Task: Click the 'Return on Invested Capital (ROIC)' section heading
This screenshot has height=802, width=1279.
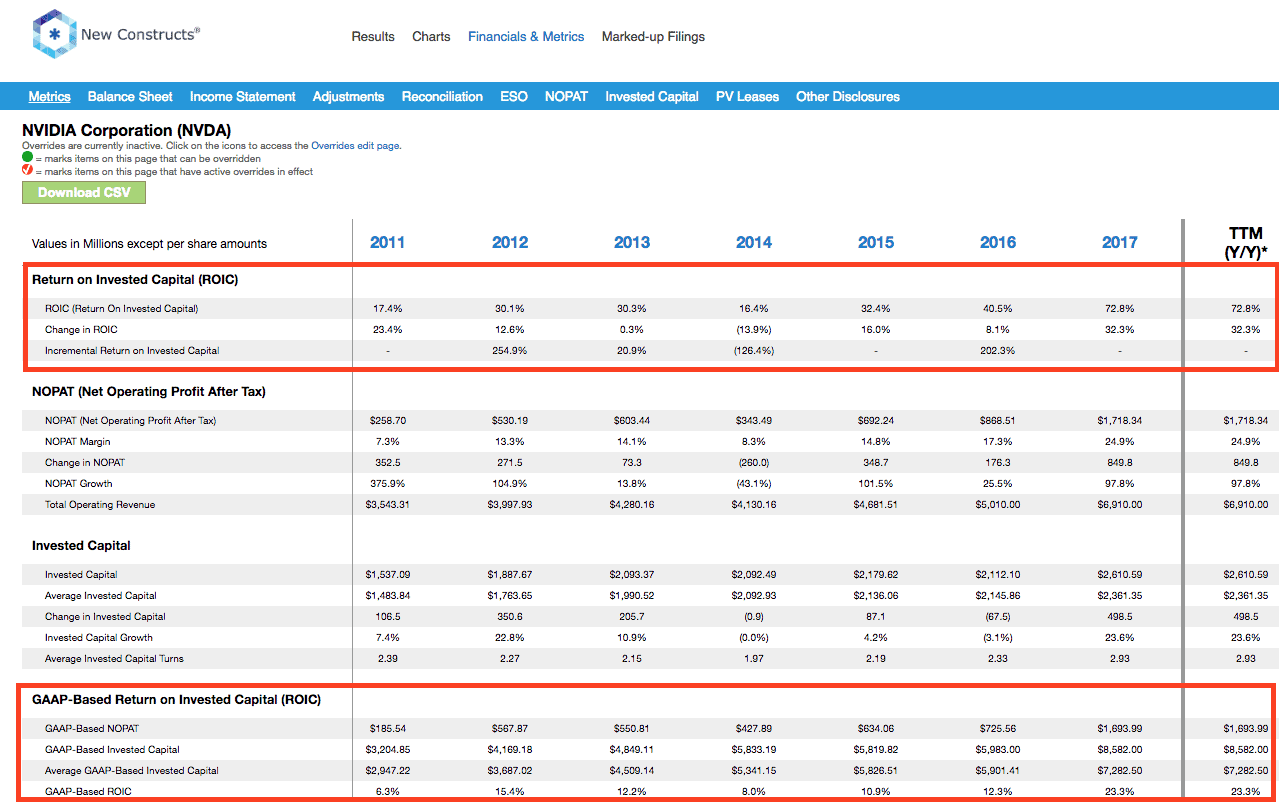Action: 135,280
